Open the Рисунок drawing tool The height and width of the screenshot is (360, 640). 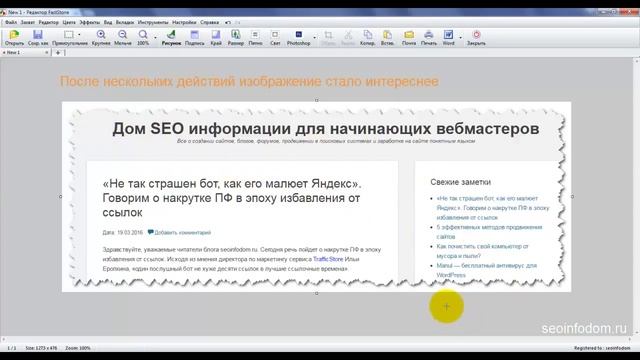(x=171, y=38)
